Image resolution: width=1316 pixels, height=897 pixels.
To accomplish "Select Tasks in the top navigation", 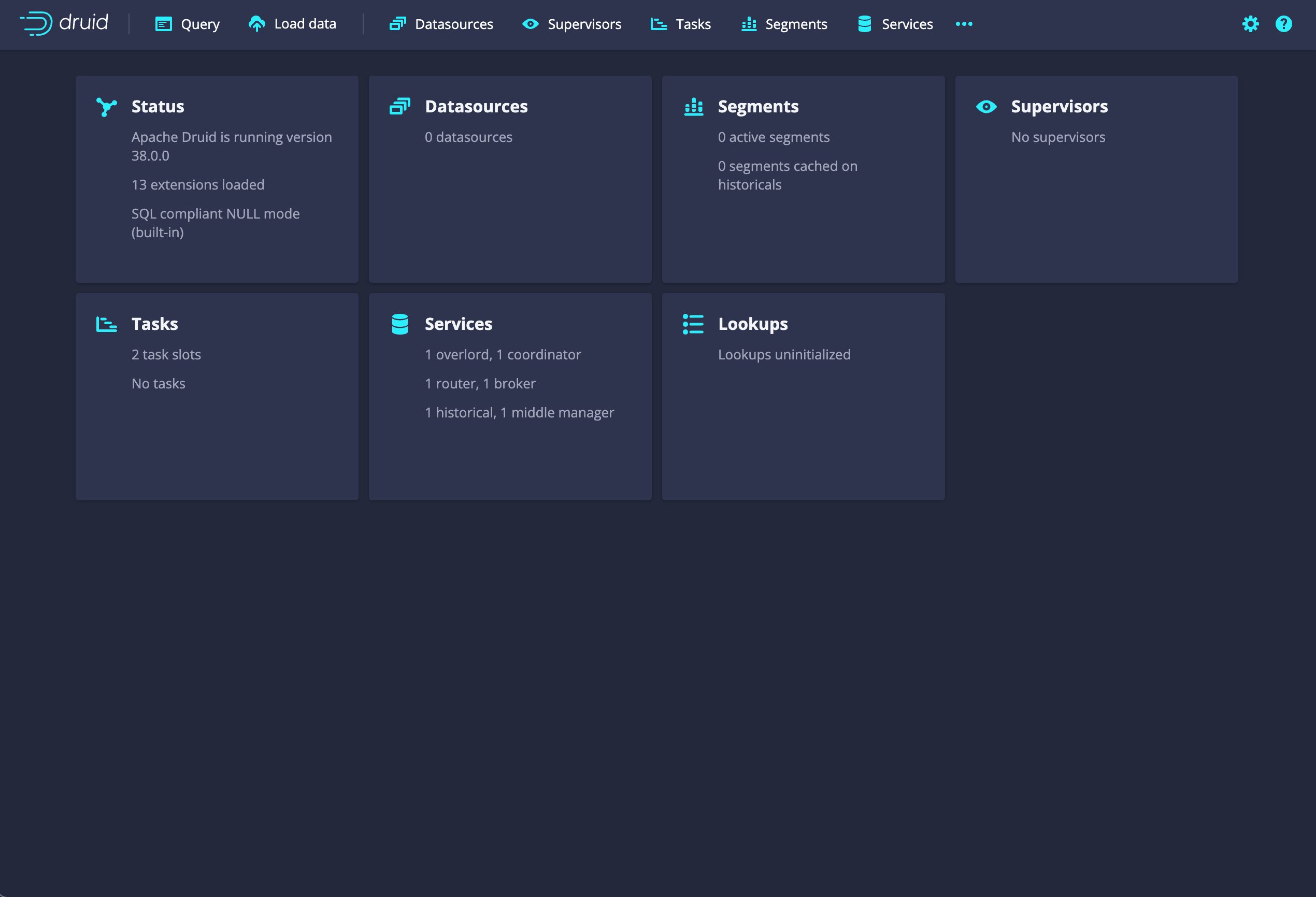I will tap(680, 24).
